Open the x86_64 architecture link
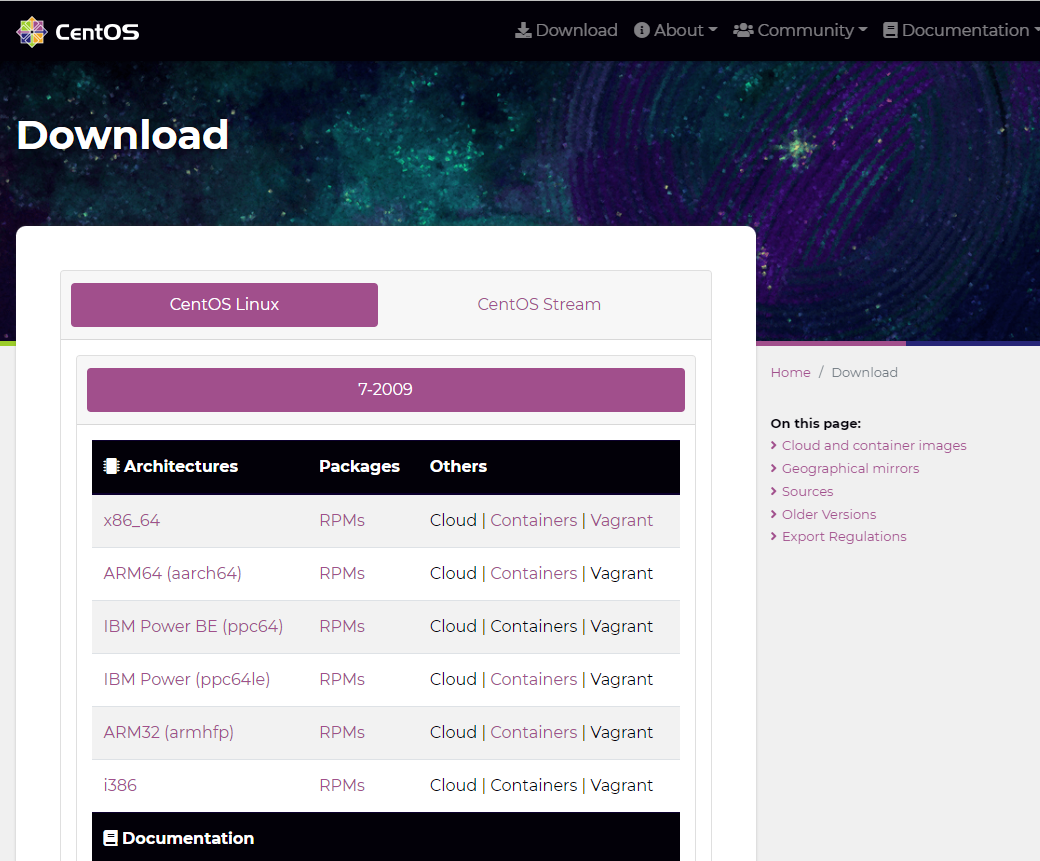The height and width of the screenshot is (861, 1040). 131,521
